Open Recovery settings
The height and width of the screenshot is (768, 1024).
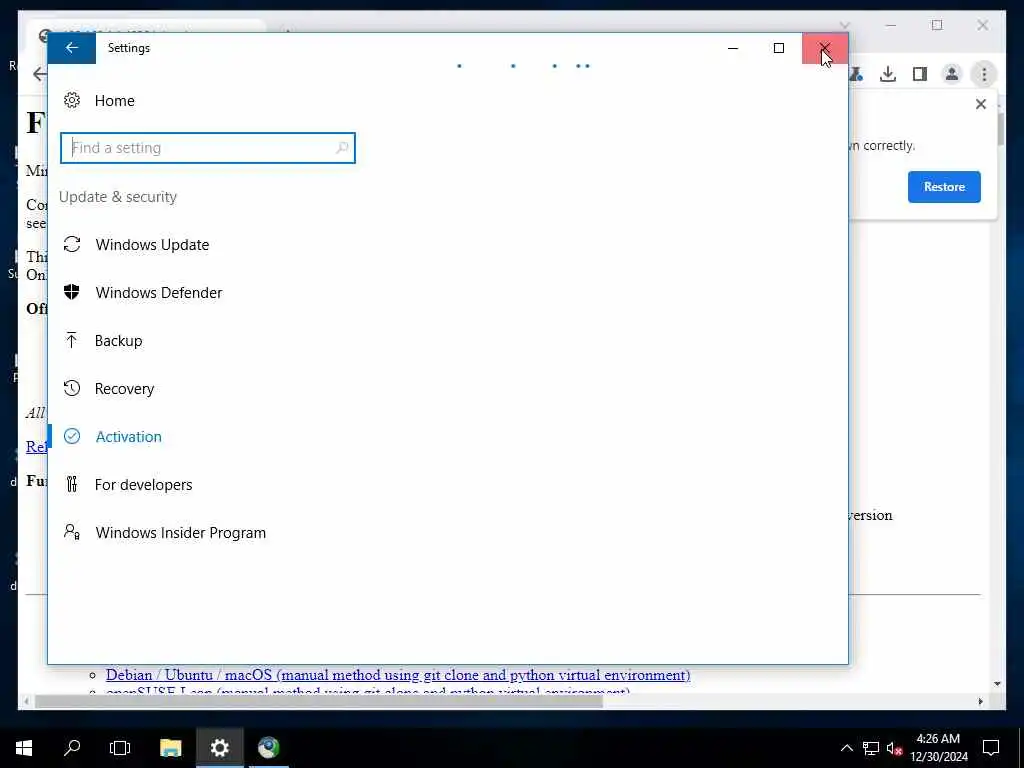(x=124, y=389)
